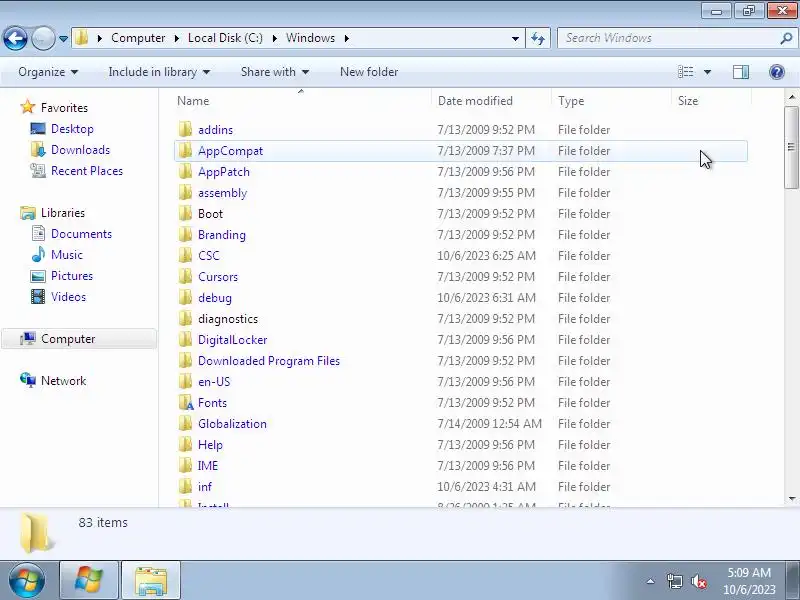Open Downloads in Favorites
The width and height of the screenshot is (800, 600).
[x=80, y=149]
